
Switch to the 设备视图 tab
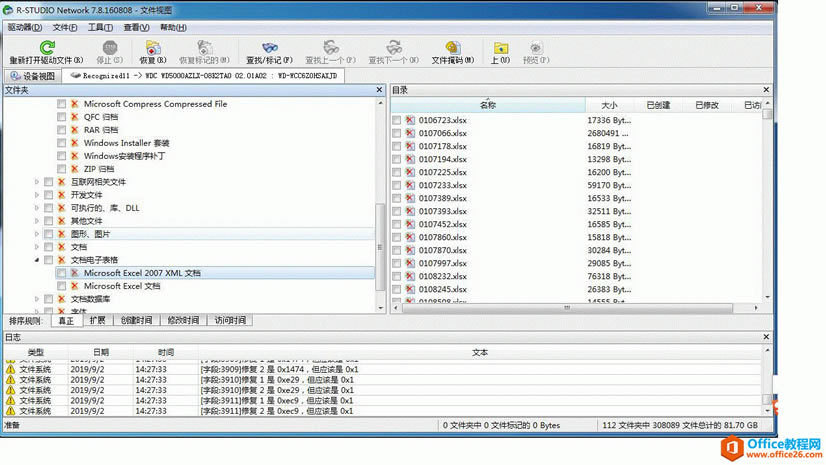[33, 76]
